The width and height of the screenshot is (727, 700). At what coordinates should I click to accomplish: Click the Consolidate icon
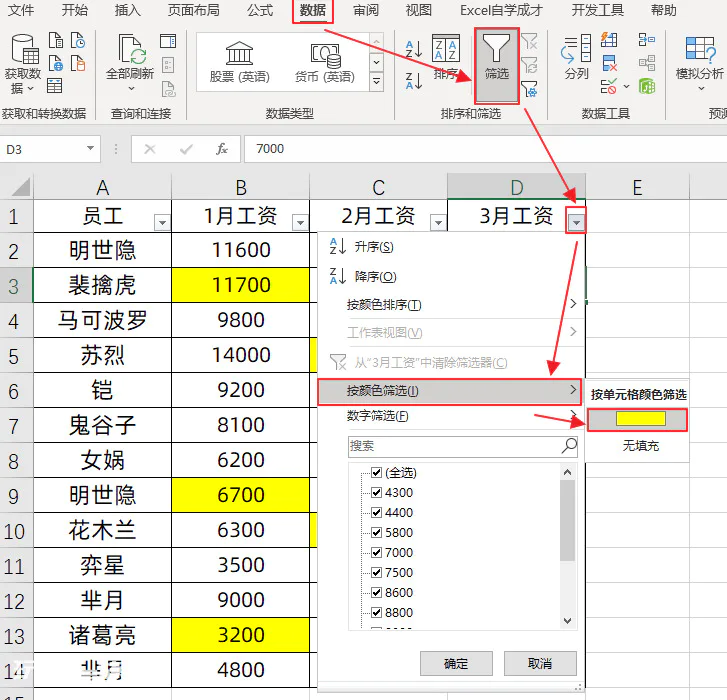point(647,40)
